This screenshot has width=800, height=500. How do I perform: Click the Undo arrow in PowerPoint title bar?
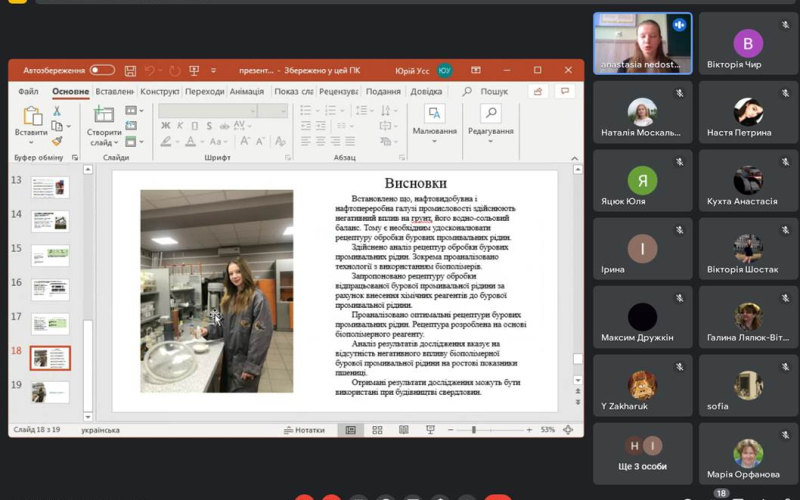[x=149, y=70]
